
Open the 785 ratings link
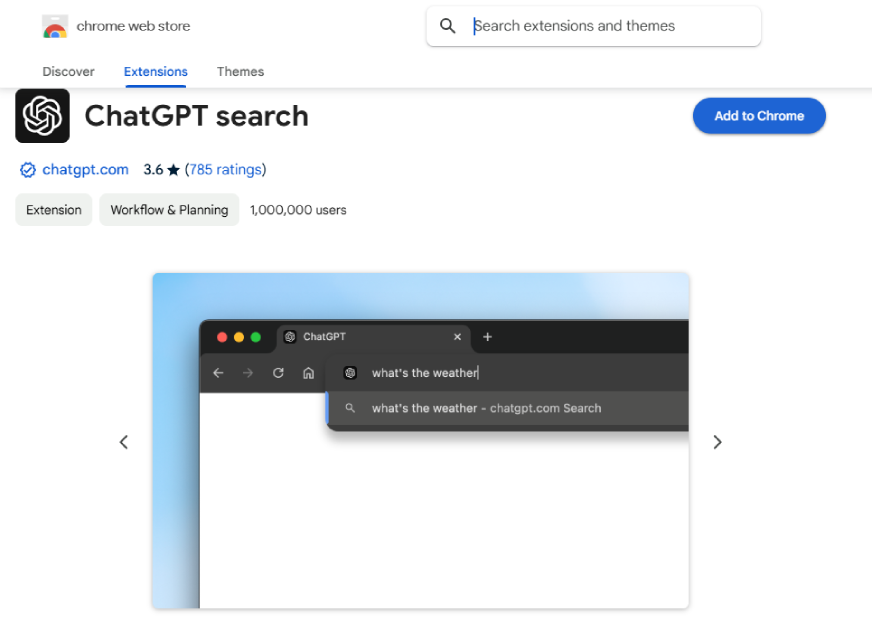[x=225, y=170]
